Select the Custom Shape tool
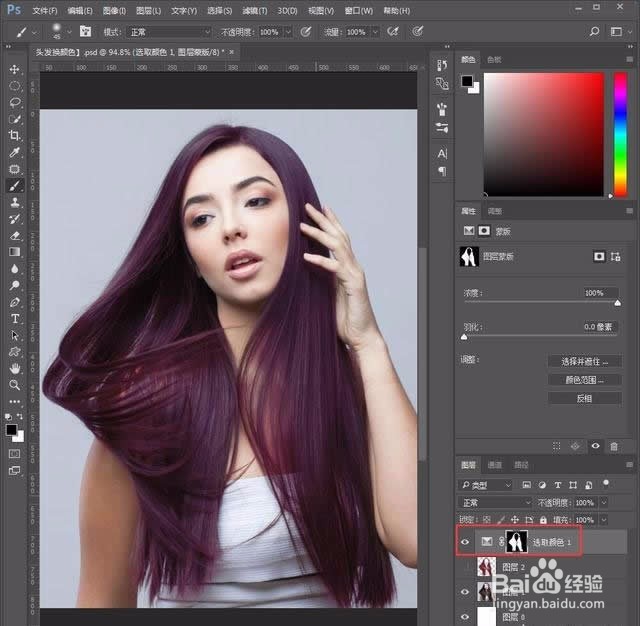The height and width of the screenshot is (626, 640). 15,352
